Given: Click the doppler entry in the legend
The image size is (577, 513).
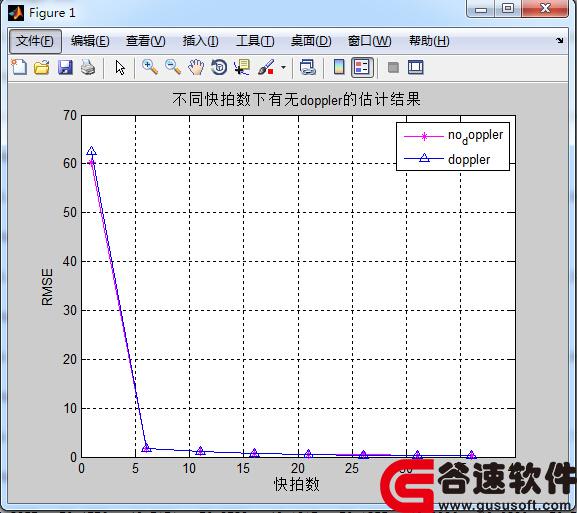Looking at the screenshot, I should (469, 159).
